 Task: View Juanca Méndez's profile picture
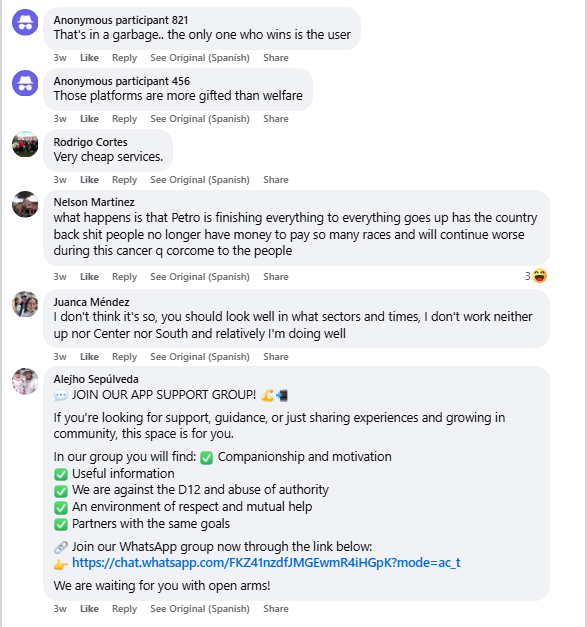pos(25,304)
